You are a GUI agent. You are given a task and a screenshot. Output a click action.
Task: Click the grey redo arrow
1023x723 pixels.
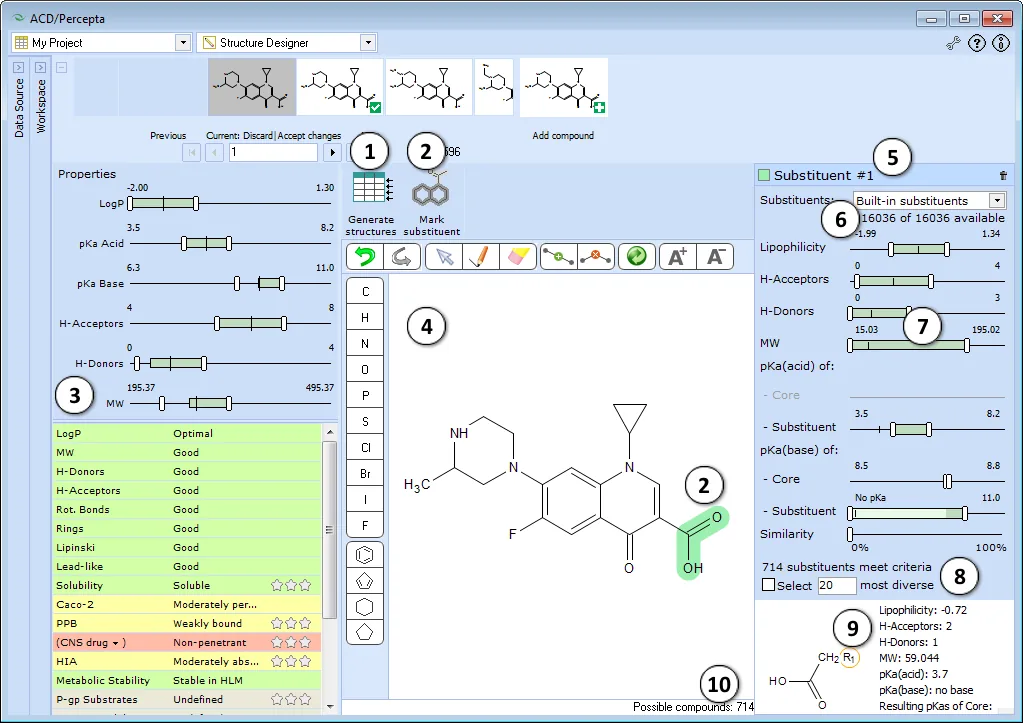[x=402, y=256]
